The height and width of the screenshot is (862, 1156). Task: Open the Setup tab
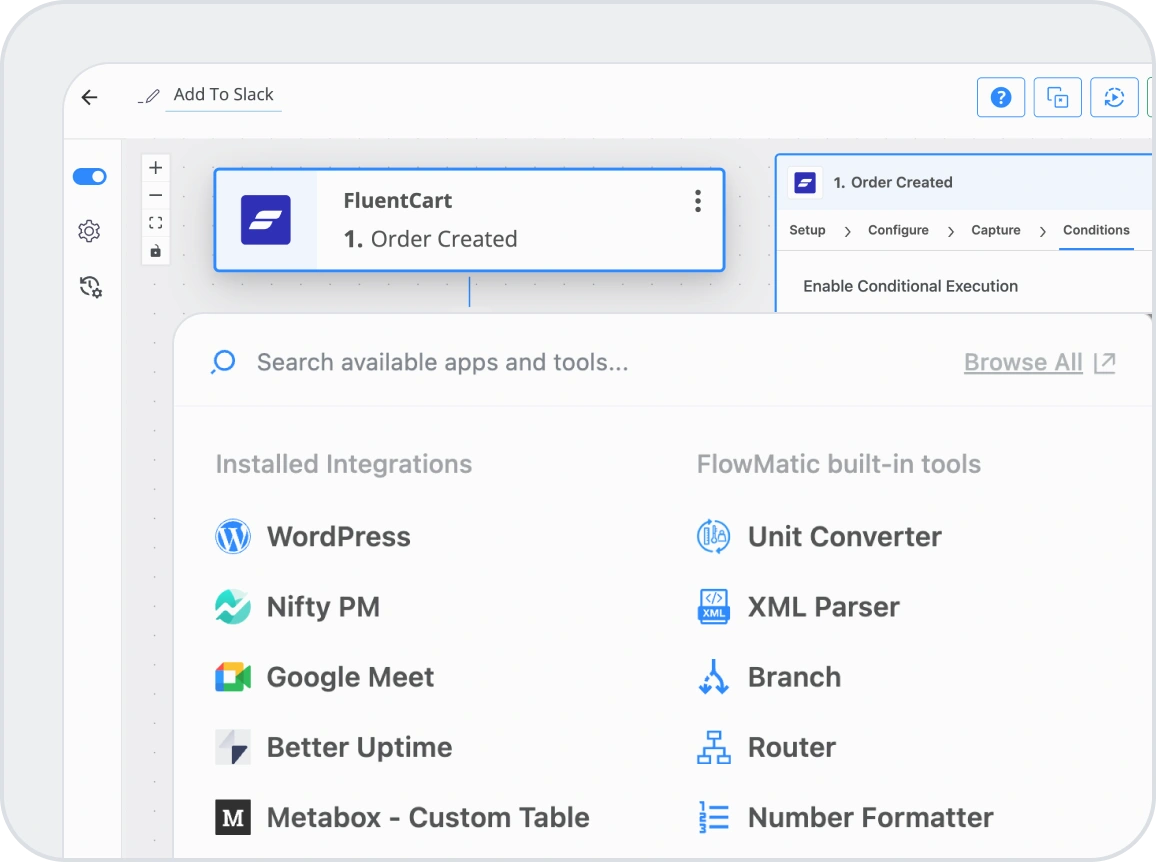tap(807, 230)
